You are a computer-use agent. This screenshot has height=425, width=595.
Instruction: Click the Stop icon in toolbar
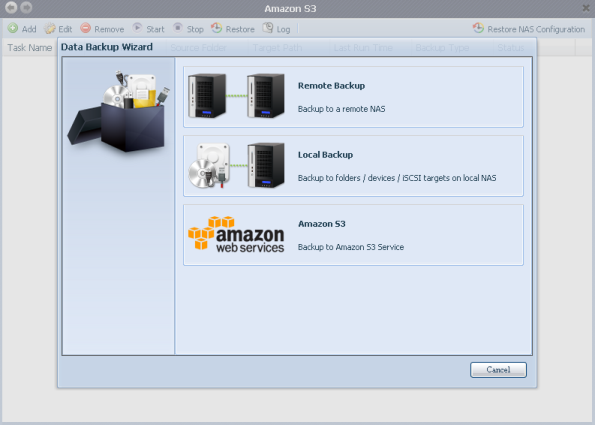point(178,28)
